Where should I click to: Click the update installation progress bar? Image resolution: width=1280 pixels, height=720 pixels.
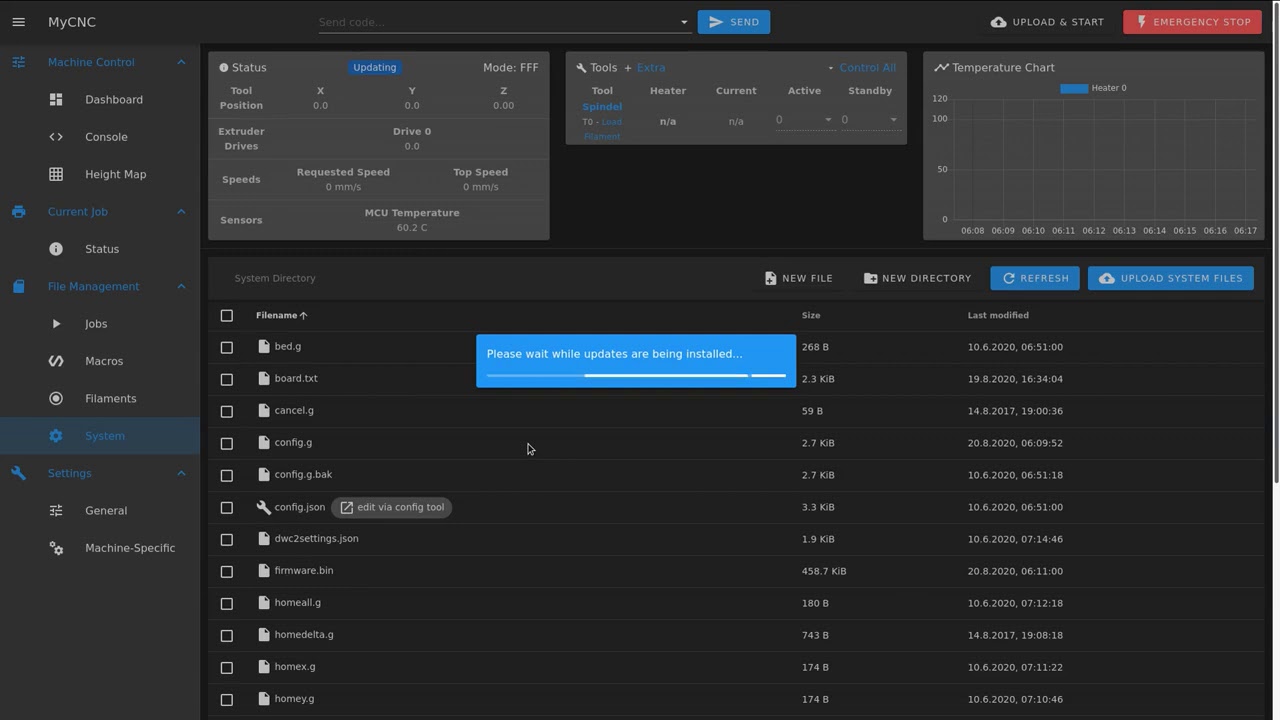click(636, 375)
